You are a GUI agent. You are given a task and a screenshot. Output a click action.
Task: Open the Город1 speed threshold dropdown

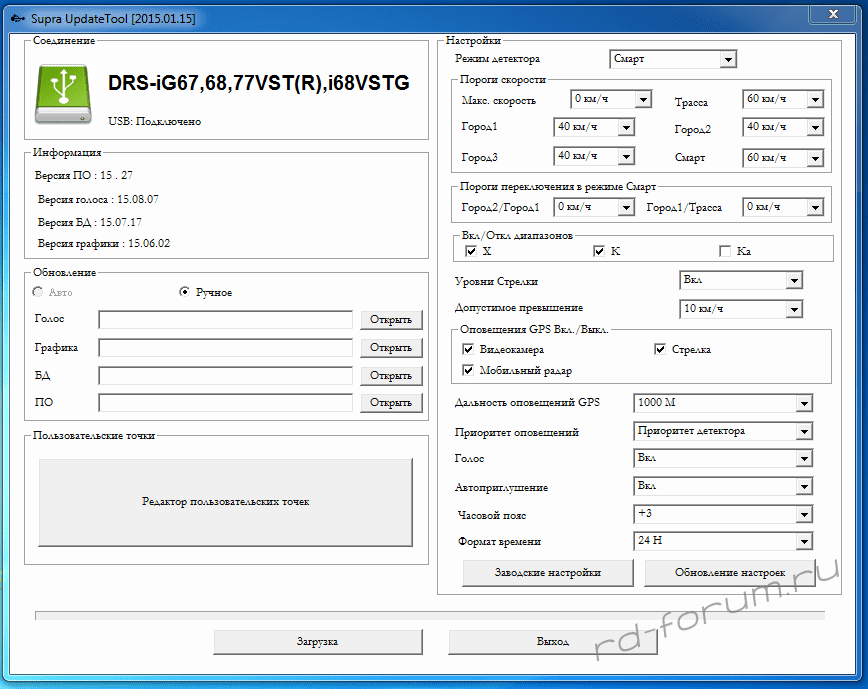[x=594, y=127]
